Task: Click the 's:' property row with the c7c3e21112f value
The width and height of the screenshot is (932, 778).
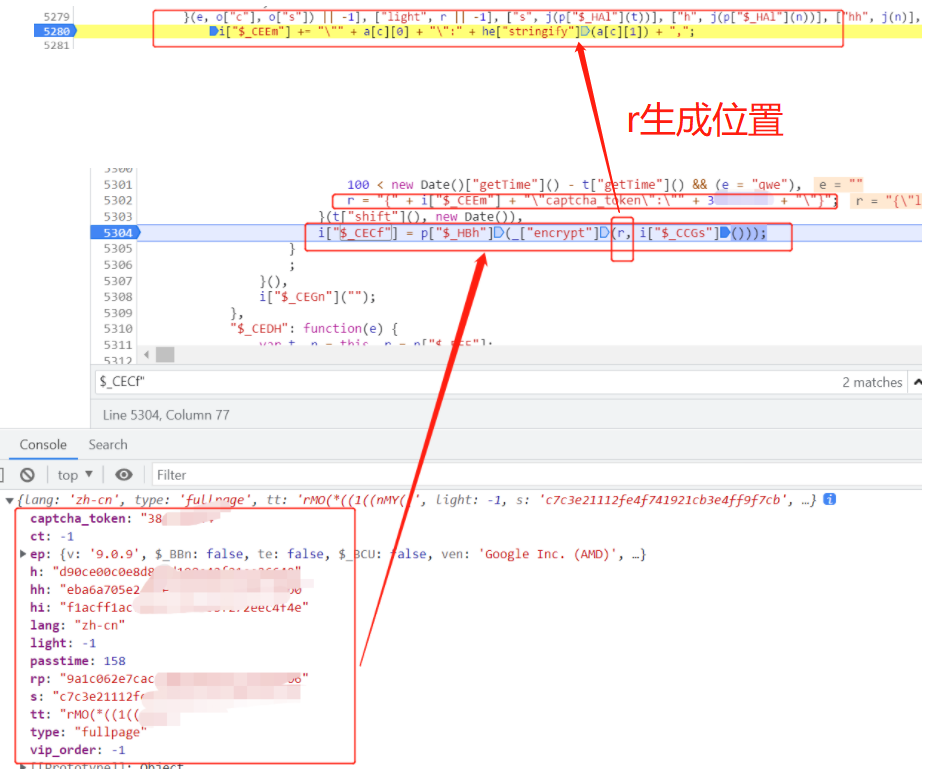Action: (x=165, y=697)
